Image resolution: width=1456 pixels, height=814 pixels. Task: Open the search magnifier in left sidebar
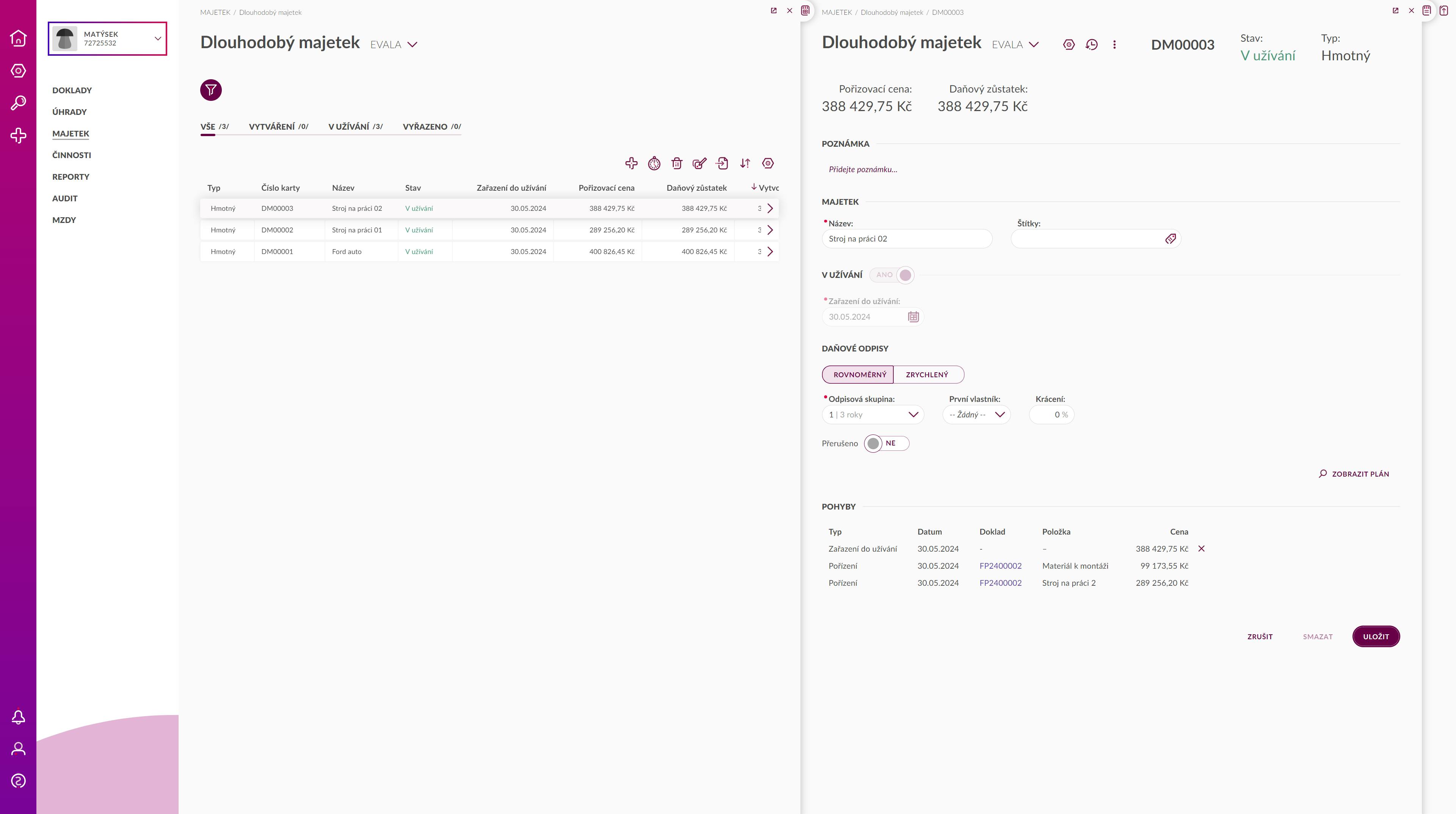(18, 103)
